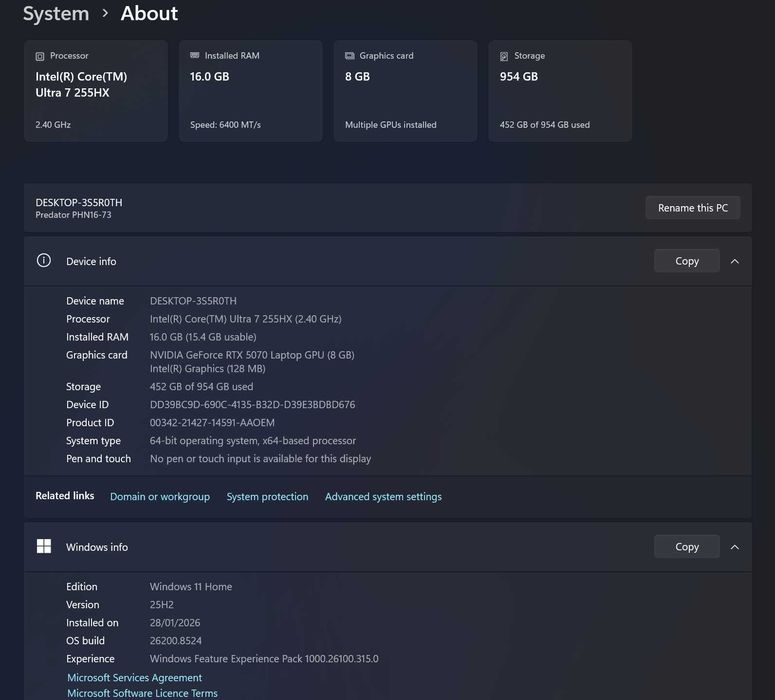Open the Storage summary card

point(560,91)
